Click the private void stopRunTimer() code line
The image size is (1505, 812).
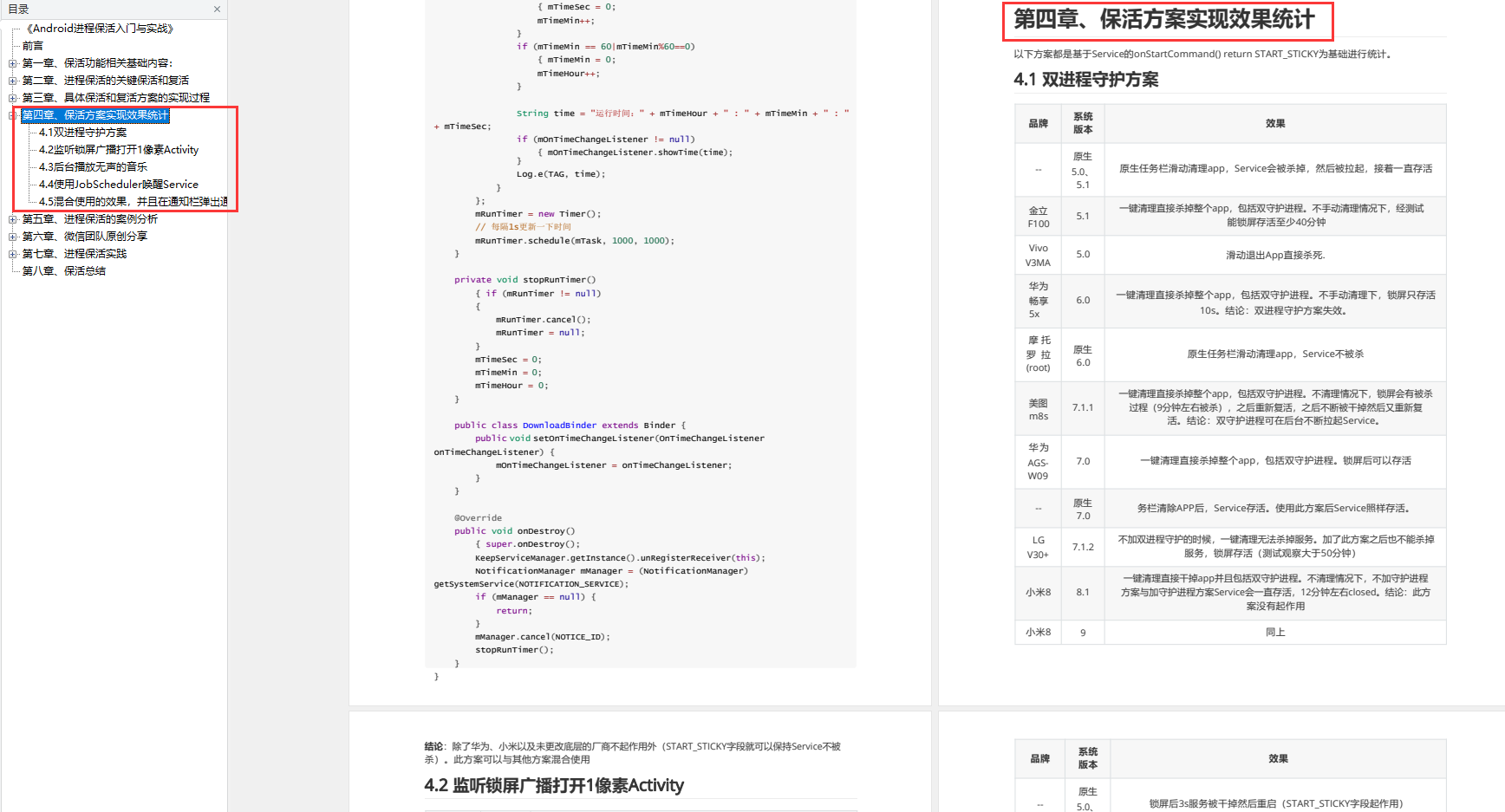tap(525, 280)
